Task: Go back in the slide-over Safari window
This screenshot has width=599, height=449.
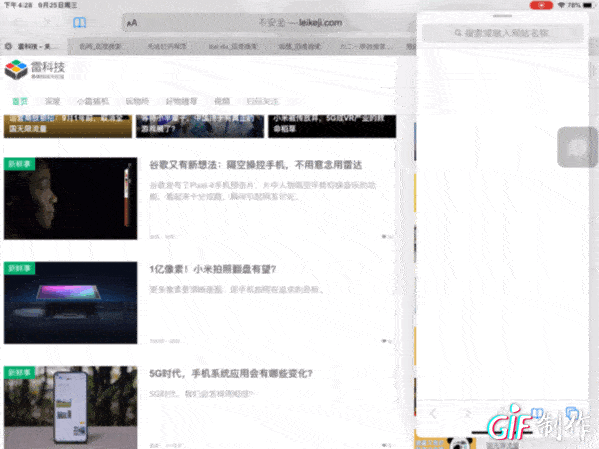Action: pyautogui.click(x=433, y=413)
